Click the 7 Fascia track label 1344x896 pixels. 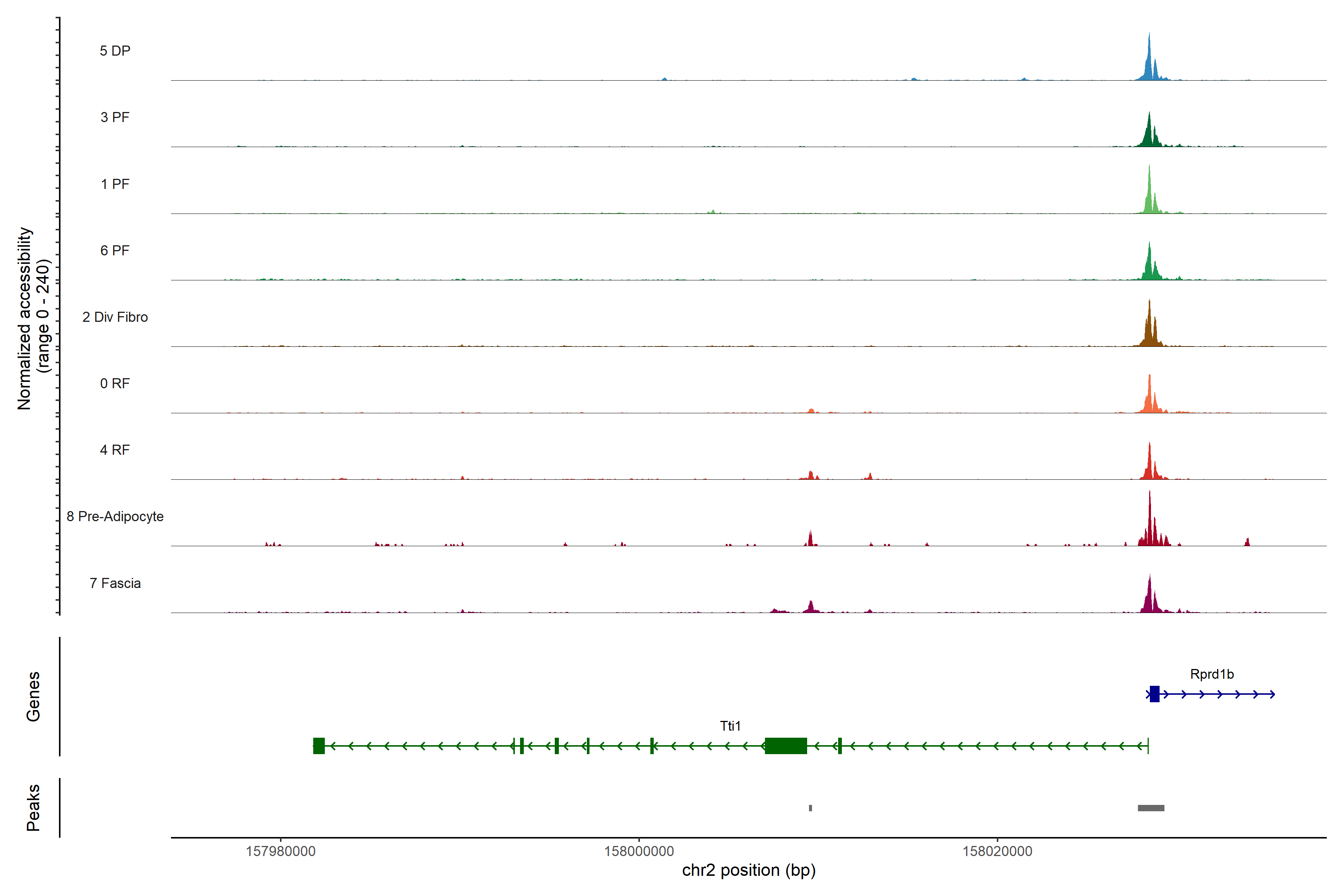[x=115, y=583]
